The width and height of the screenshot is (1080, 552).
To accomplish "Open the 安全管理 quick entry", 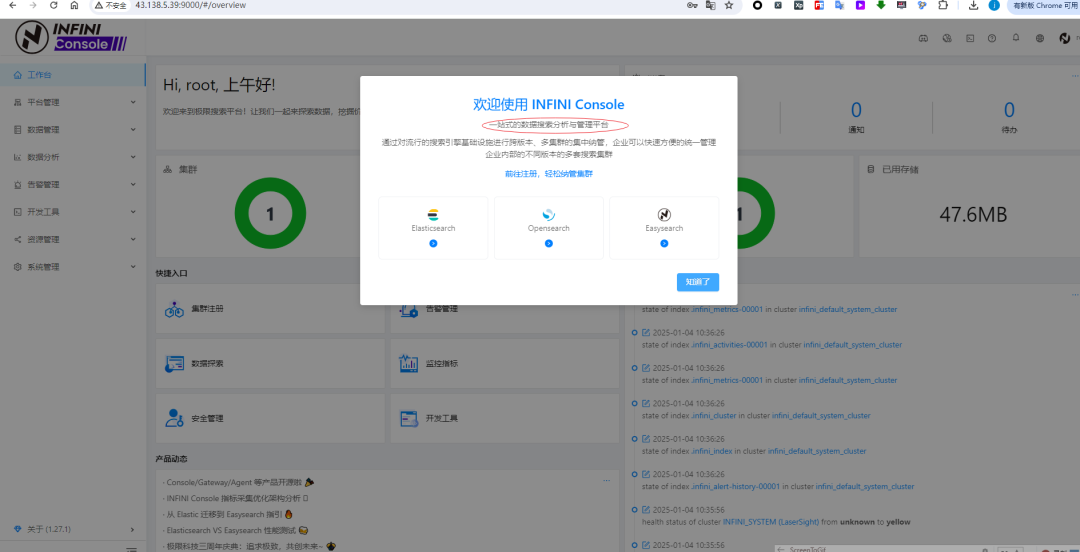I will (x=270, y=418).
